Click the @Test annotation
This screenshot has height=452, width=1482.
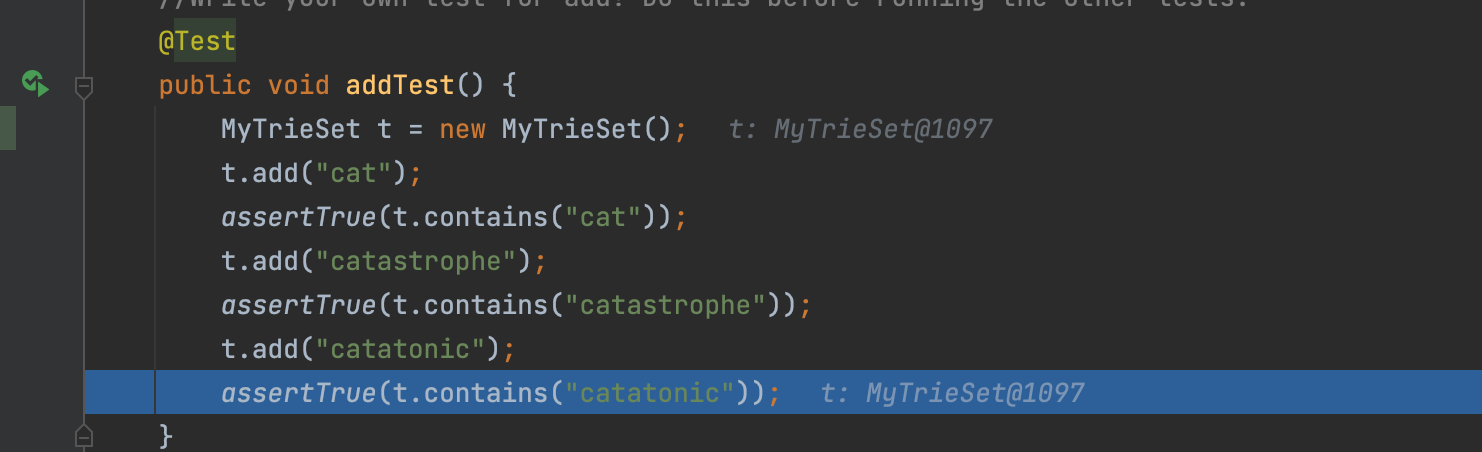(197, 42)
